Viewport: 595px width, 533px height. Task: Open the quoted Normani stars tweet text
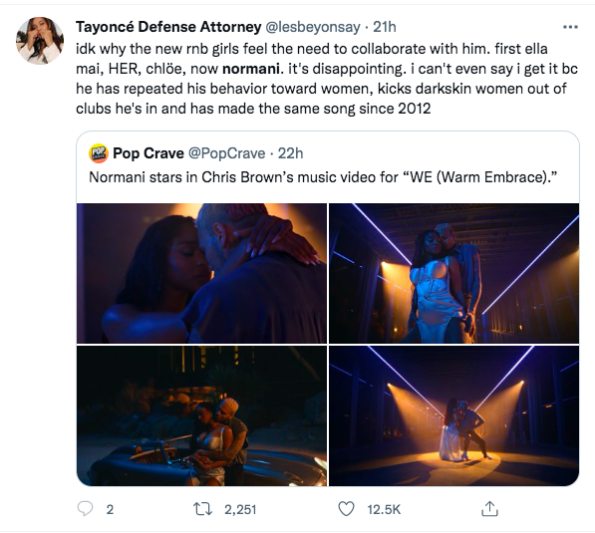(323, 177)
